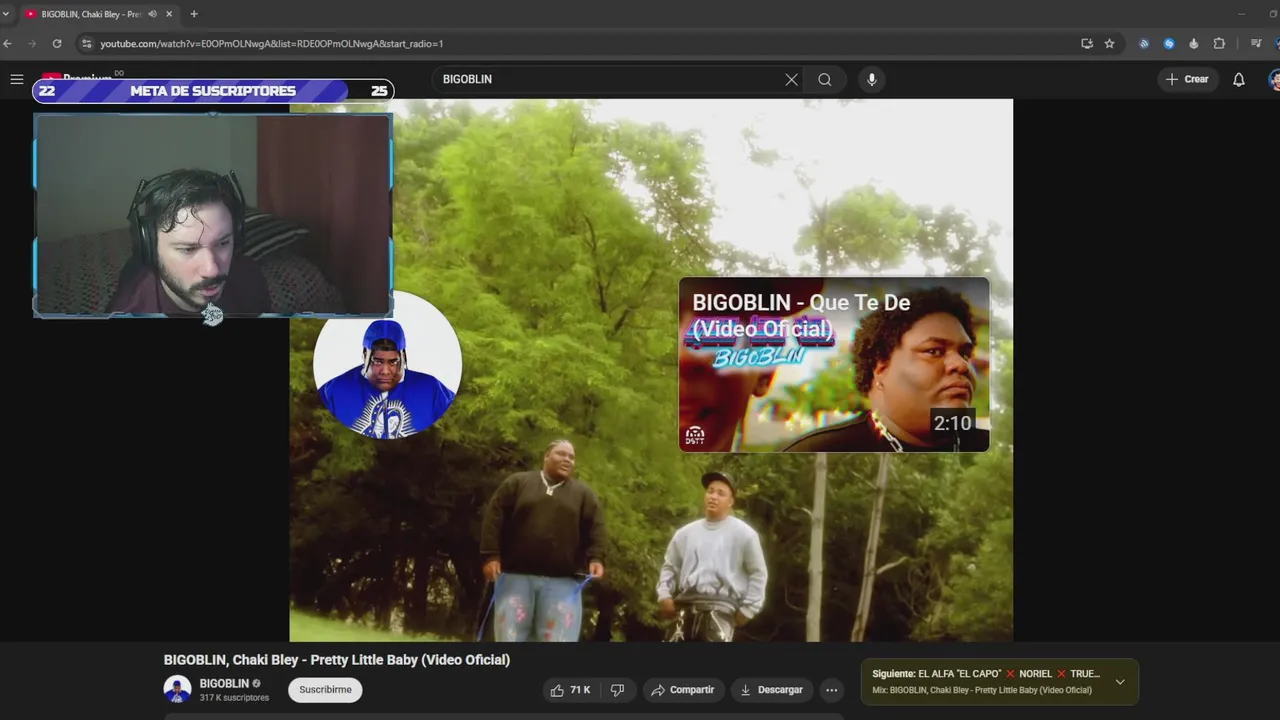Install app using the address bar icon
The image size is (1280, 720).
coord(1087,44)
